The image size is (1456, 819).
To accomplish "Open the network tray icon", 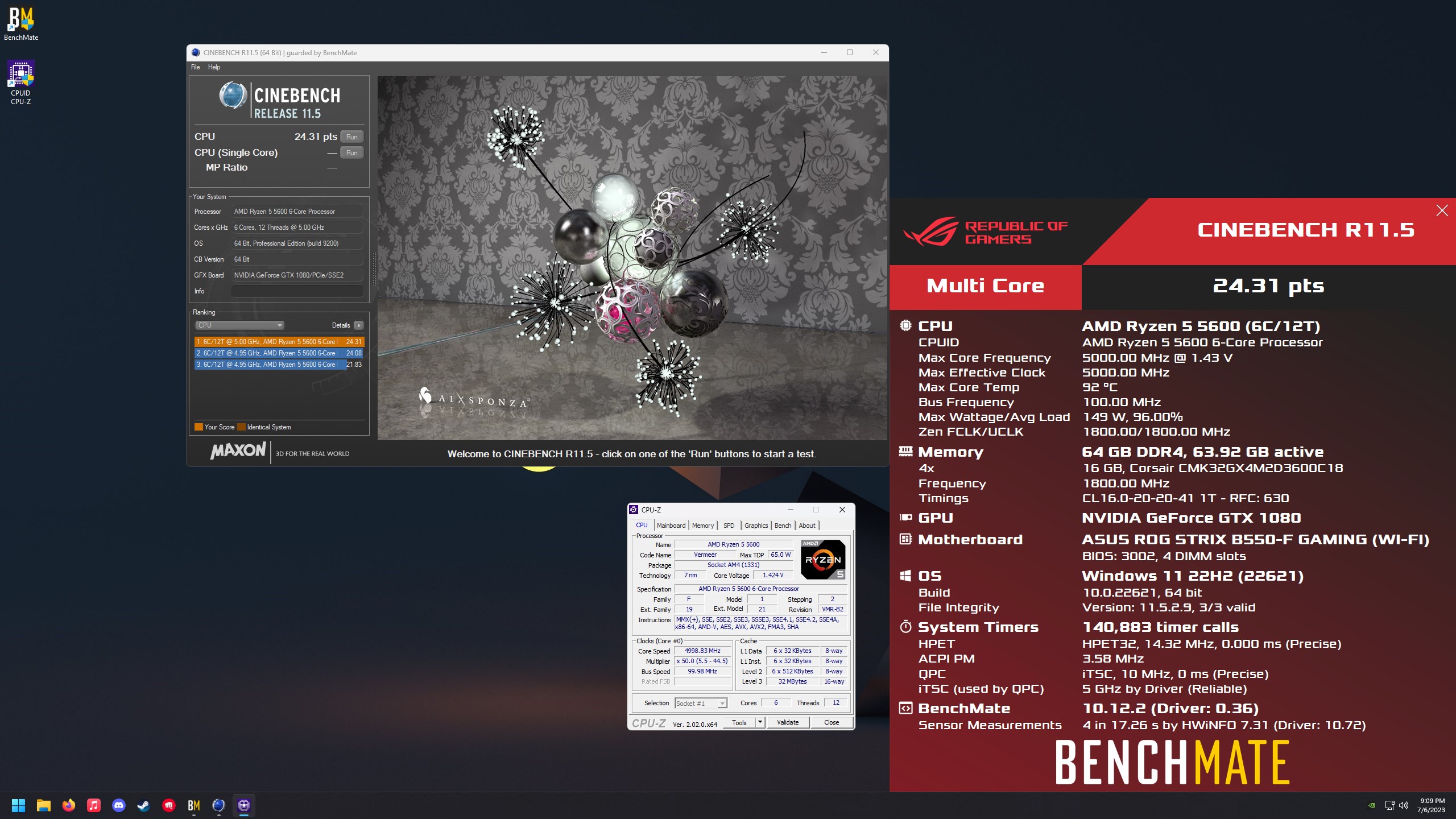I will 1390,805.
